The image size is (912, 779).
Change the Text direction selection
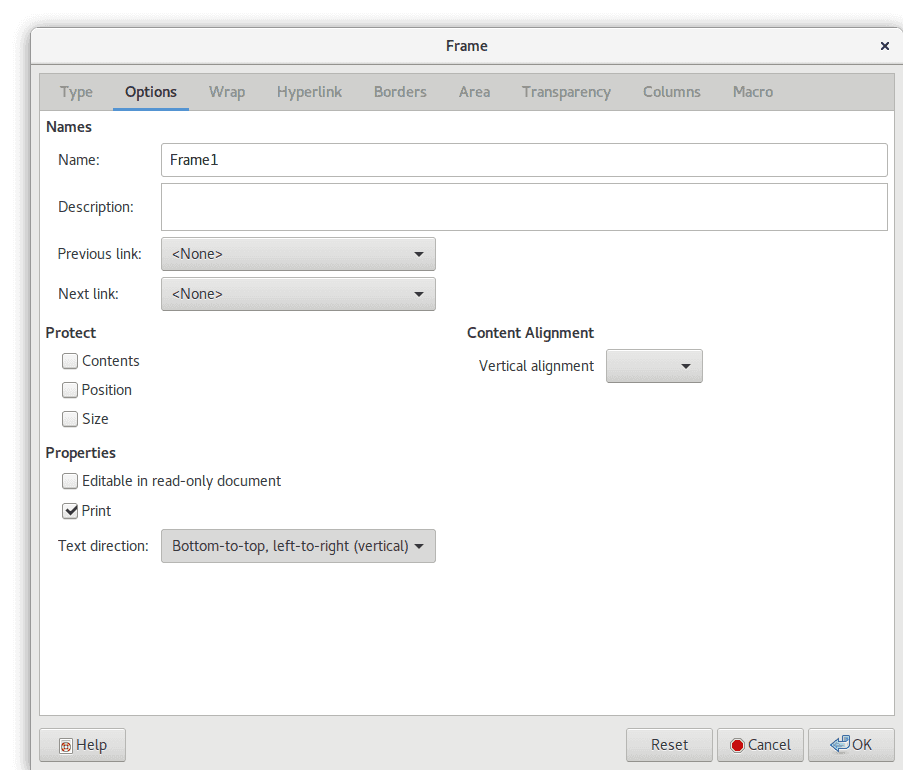click(298, 546)
